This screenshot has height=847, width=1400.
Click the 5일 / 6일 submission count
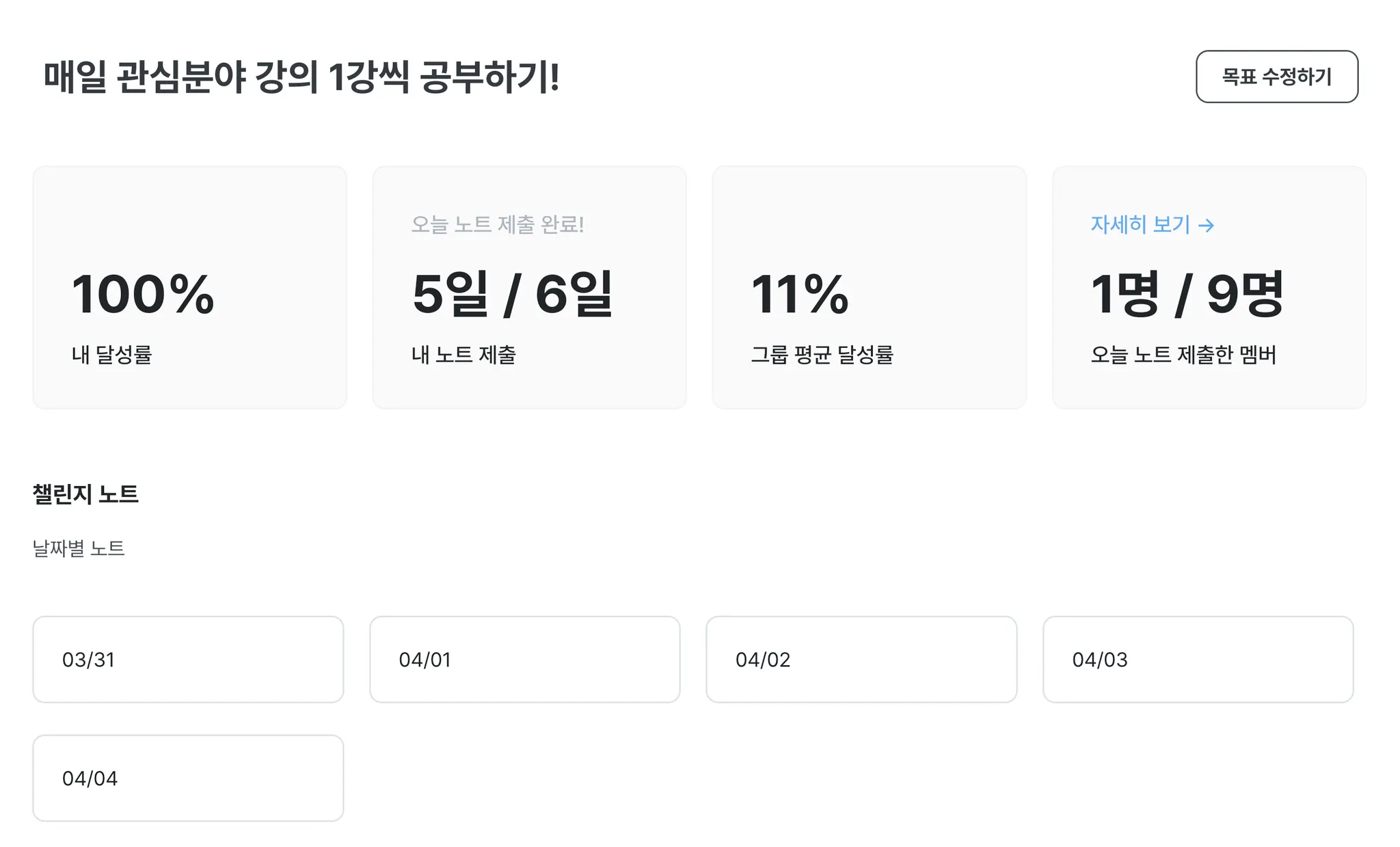[x=512, y=294]
